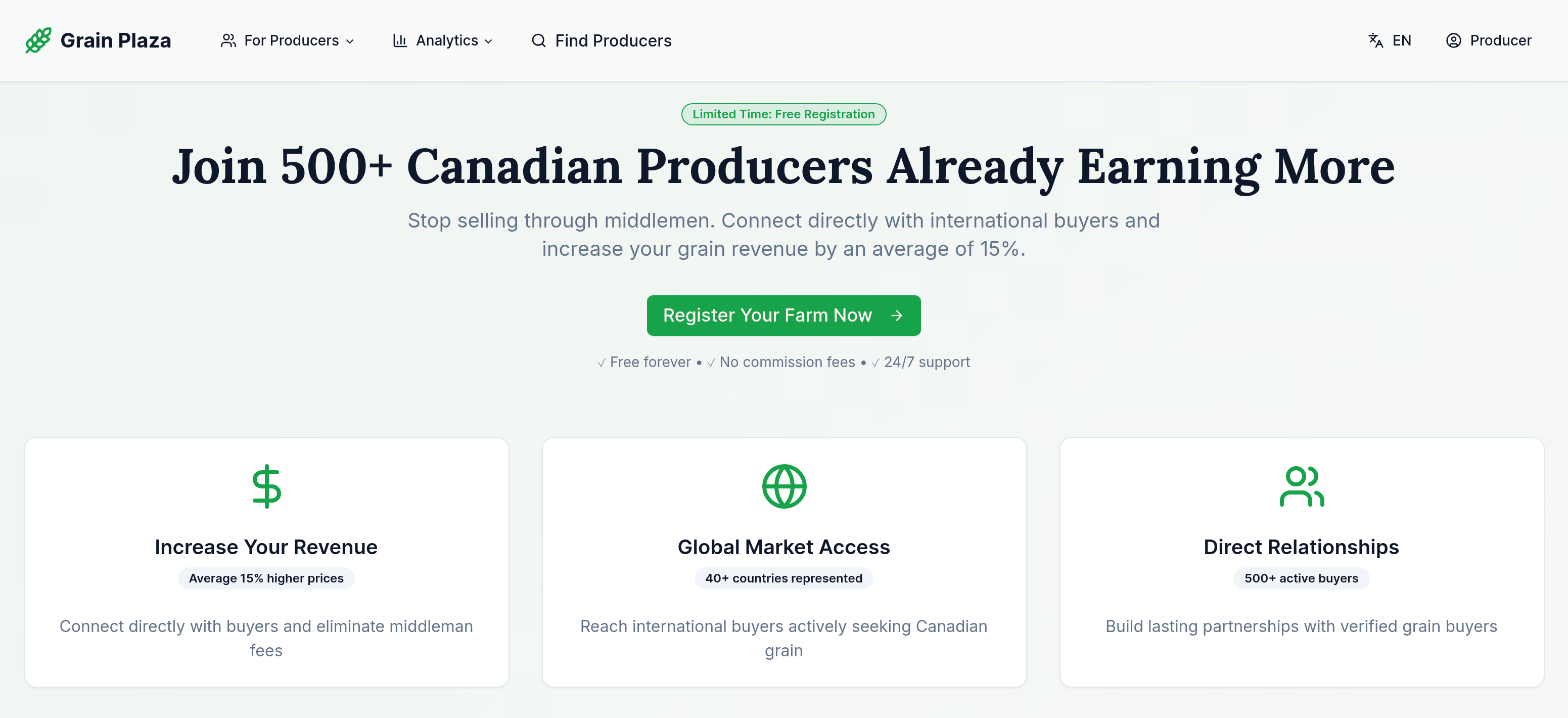Image resolution: width=1568 pixels, height=718 pixels.
Task: Select the Increase Your Revenue card heading
Action: [266, 547]
